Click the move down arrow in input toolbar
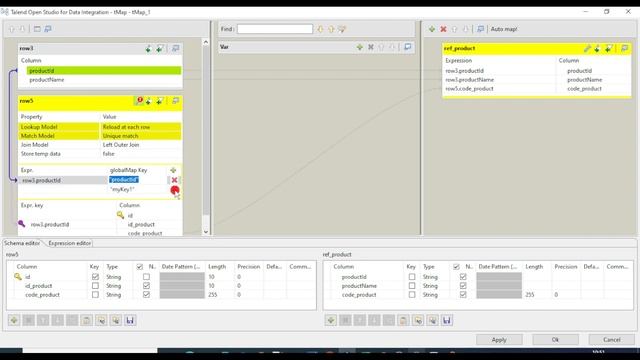640x360 pixels. coord(23,29)
